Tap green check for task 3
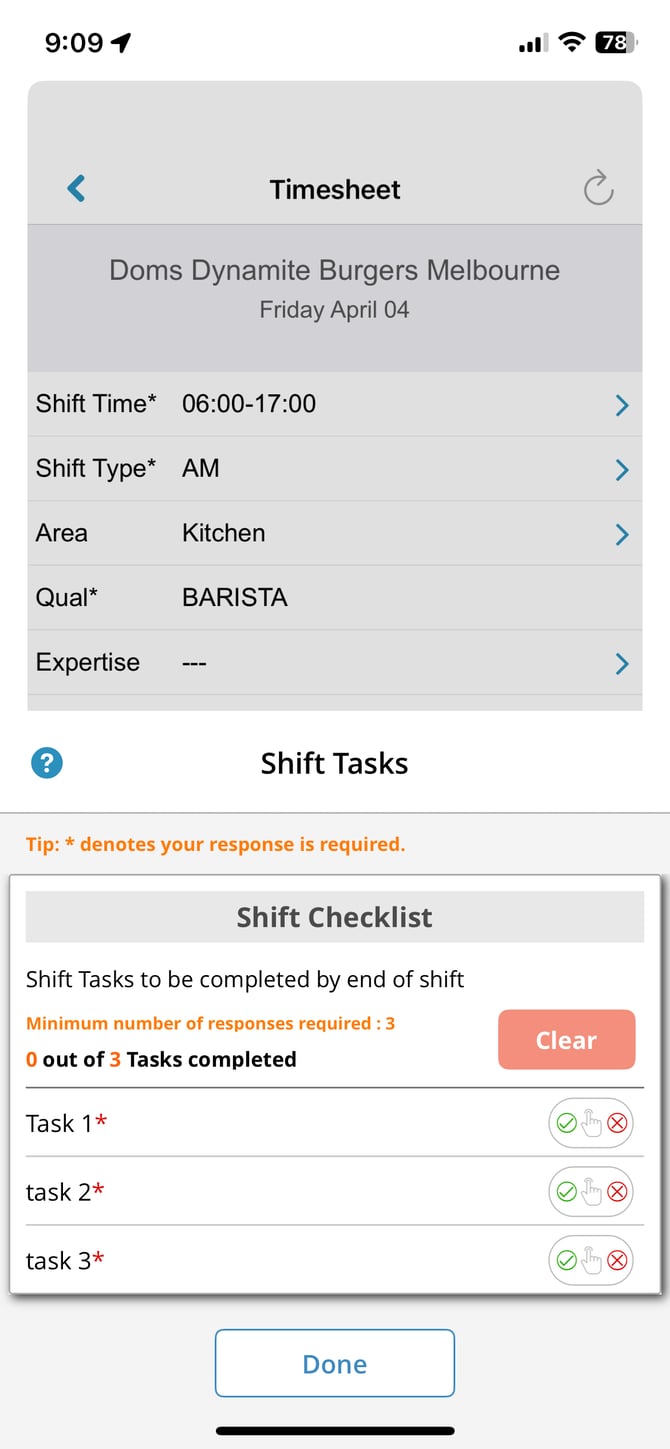 566,1261
